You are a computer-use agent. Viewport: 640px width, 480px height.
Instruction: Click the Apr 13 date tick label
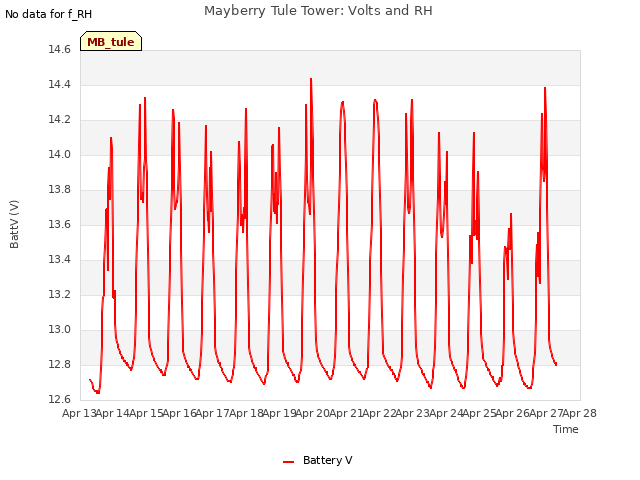coord(79,413)
